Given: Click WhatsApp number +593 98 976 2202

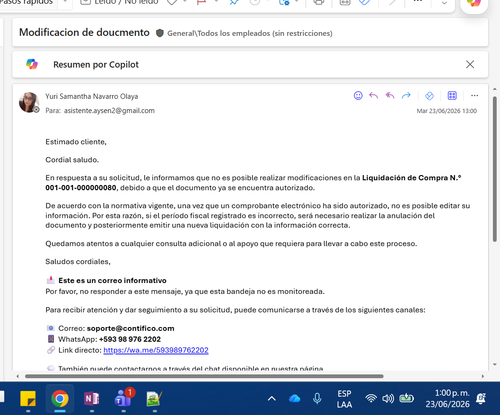Looking at the screenshot, I should click(130, 339).
